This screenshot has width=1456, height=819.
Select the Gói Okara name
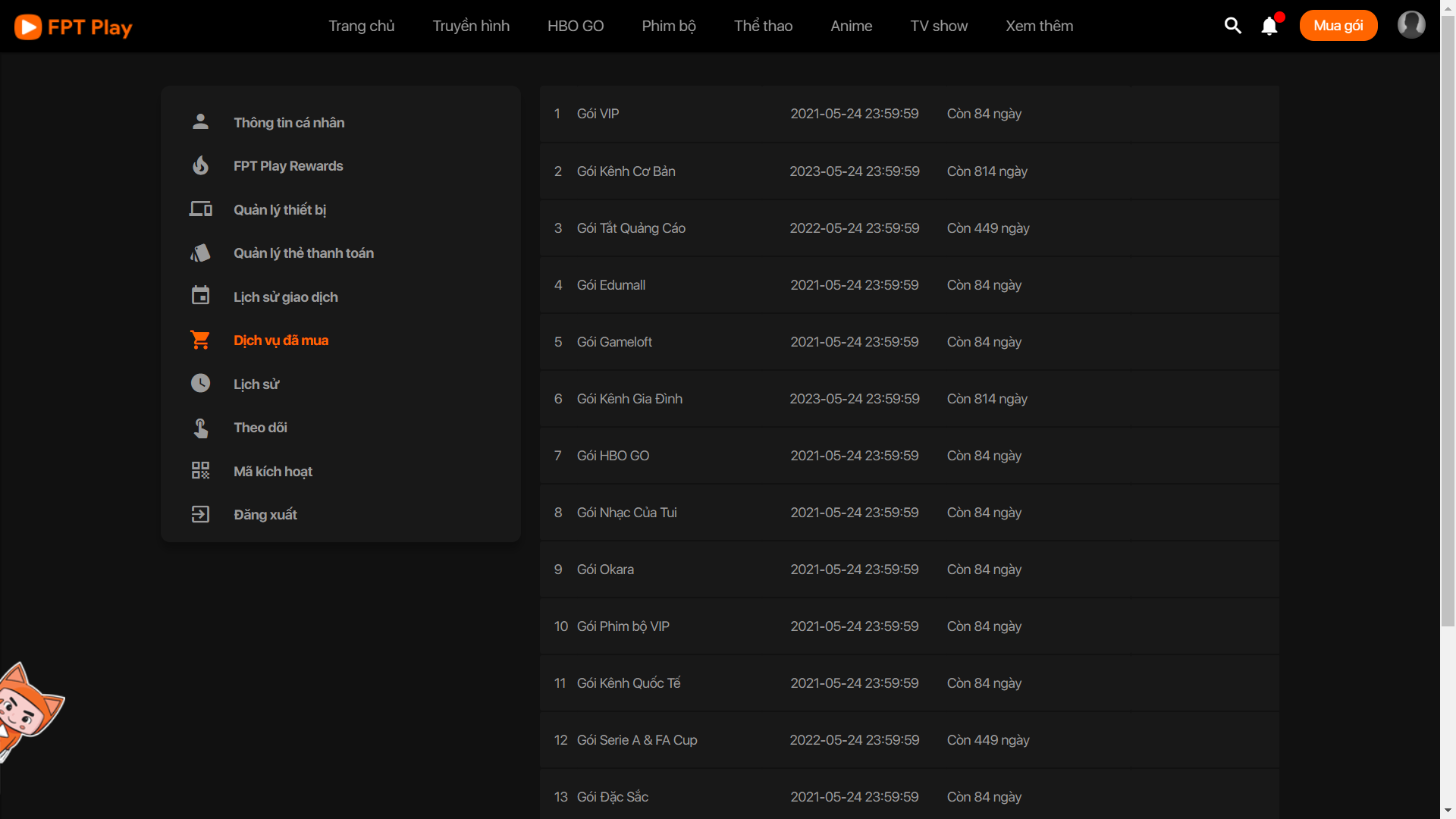(605, 570)
